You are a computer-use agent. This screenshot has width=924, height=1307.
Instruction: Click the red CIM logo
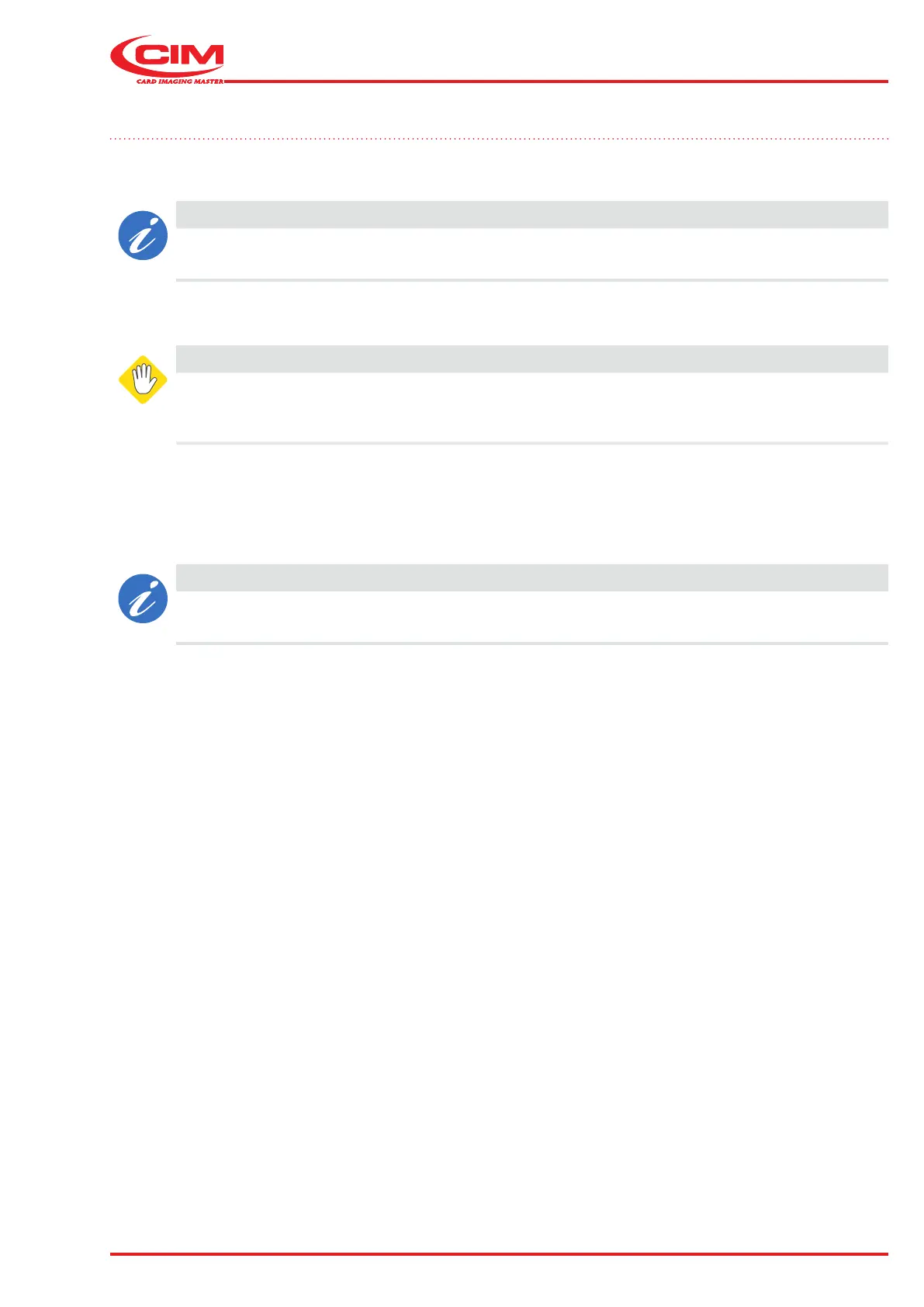pos(168,56)
